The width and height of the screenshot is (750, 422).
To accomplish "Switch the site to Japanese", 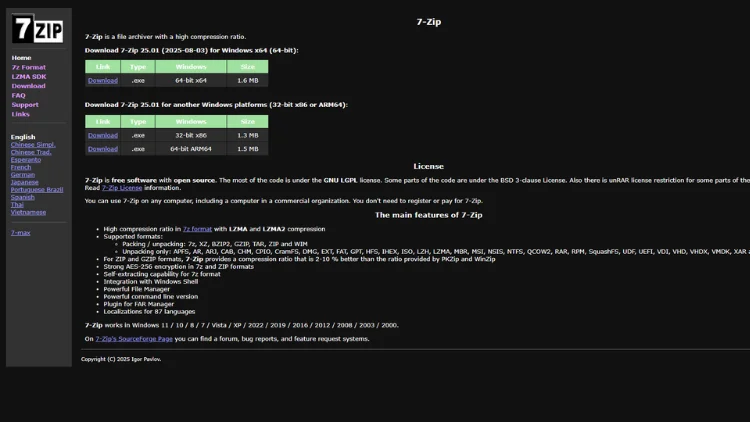I will point(24,182).
